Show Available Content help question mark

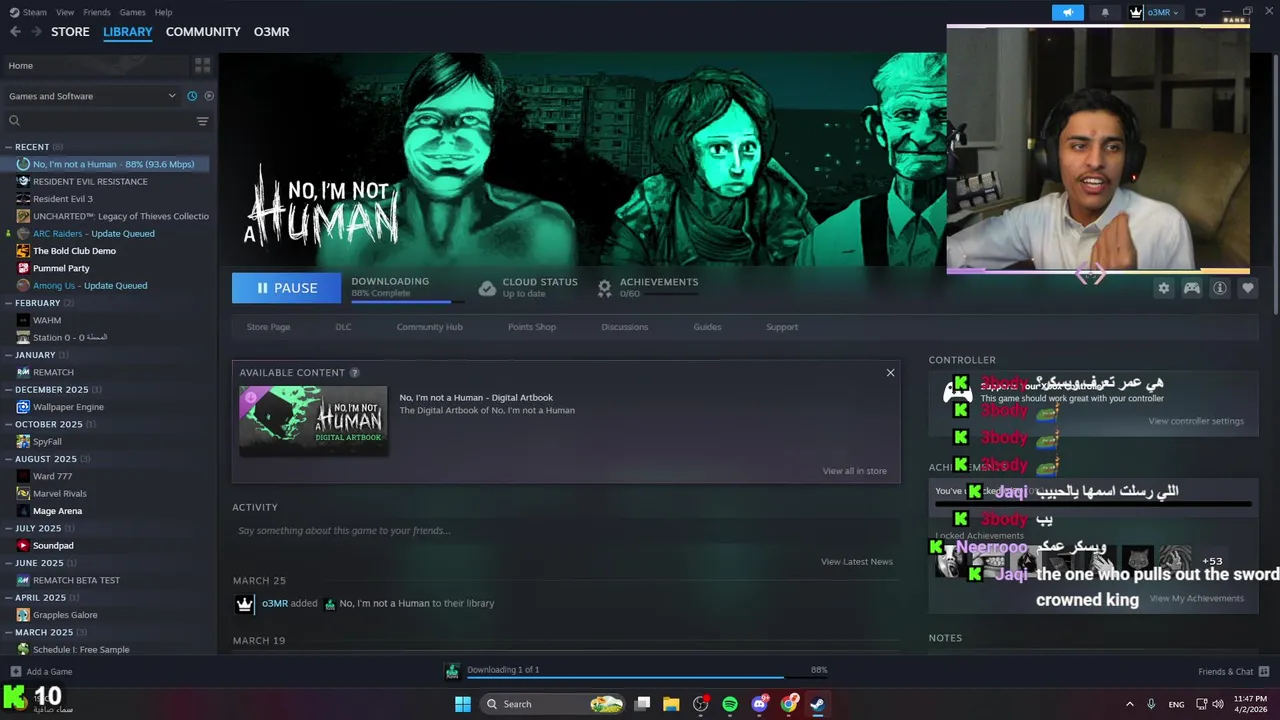[x=354, y=373]
